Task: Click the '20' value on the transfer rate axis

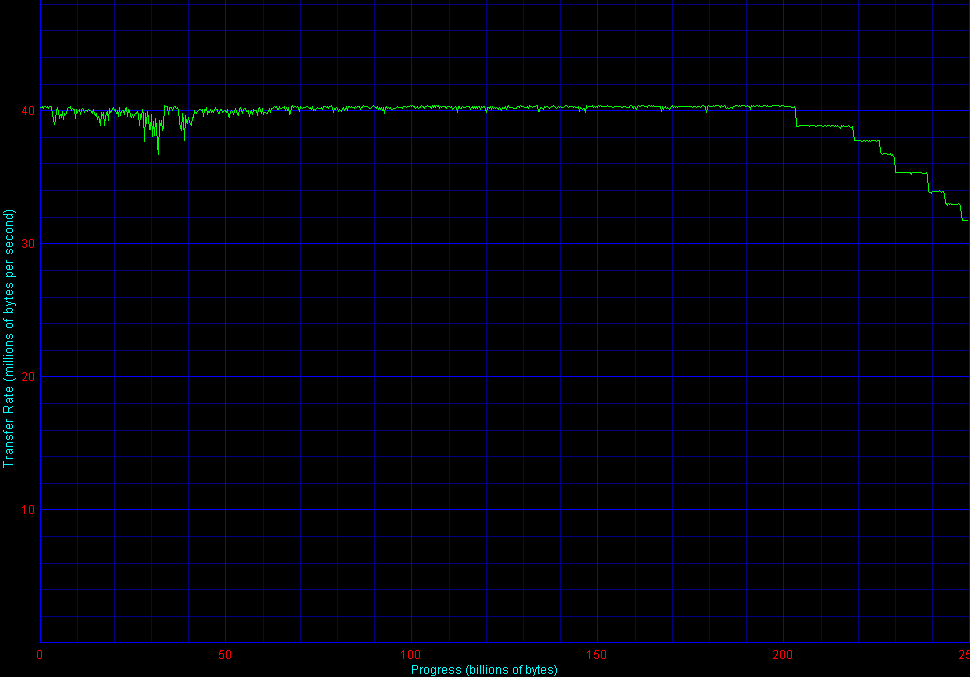Action: 28,377
